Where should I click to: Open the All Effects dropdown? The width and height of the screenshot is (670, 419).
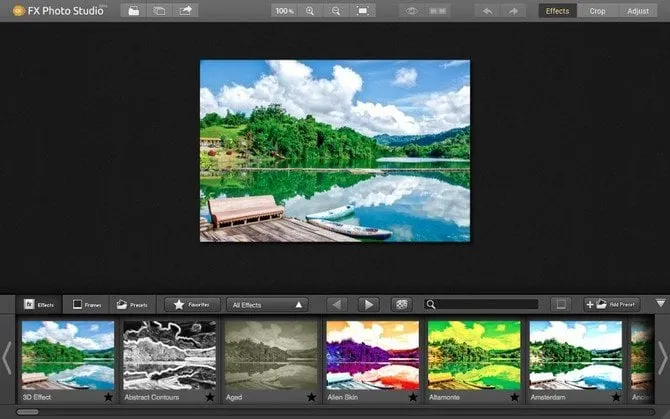point(267,304)
